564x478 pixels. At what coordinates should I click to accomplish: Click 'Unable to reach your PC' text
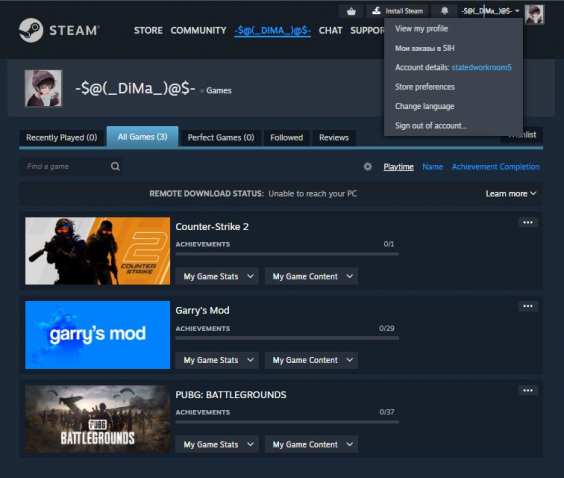click(x=313, y=194)
